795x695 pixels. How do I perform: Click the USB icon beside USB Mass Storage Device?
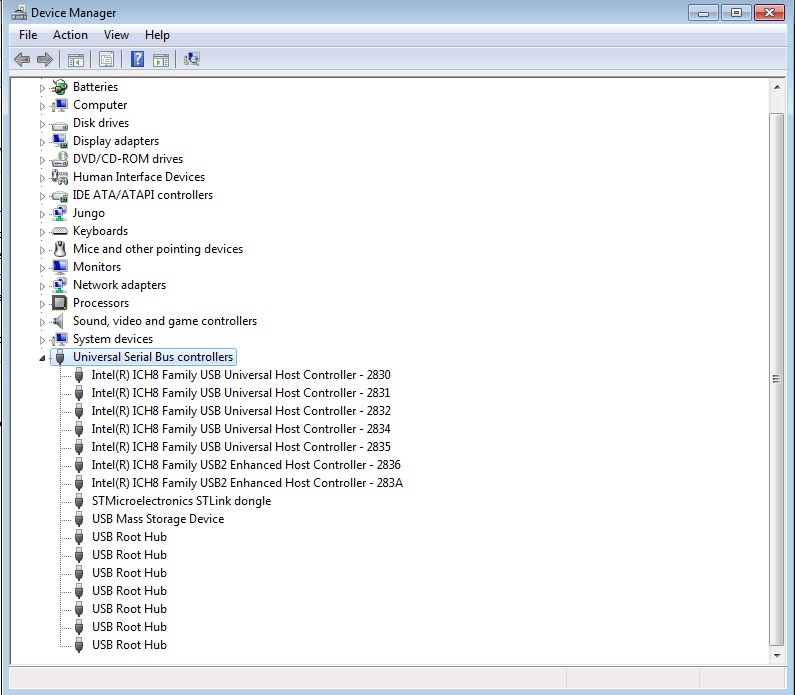click(x=79, y=519)
